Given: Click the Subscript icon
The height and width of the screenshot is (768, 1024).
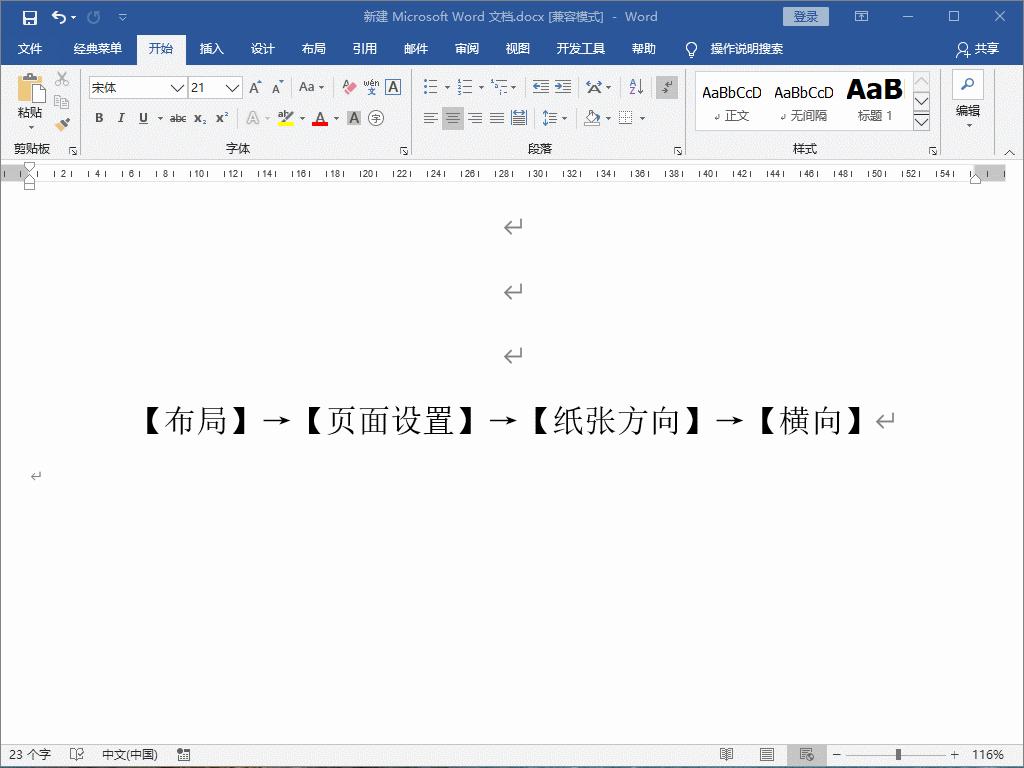Looking at the screenshot, I should click(200, 119).
